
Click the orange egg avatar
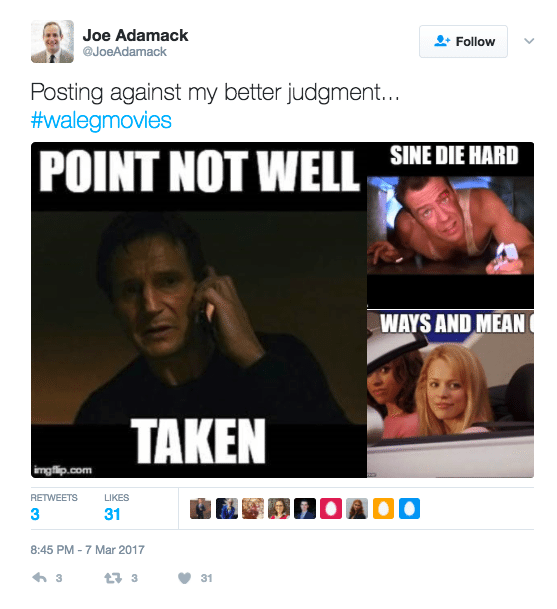pyautogui.click(x=383, y=508)
